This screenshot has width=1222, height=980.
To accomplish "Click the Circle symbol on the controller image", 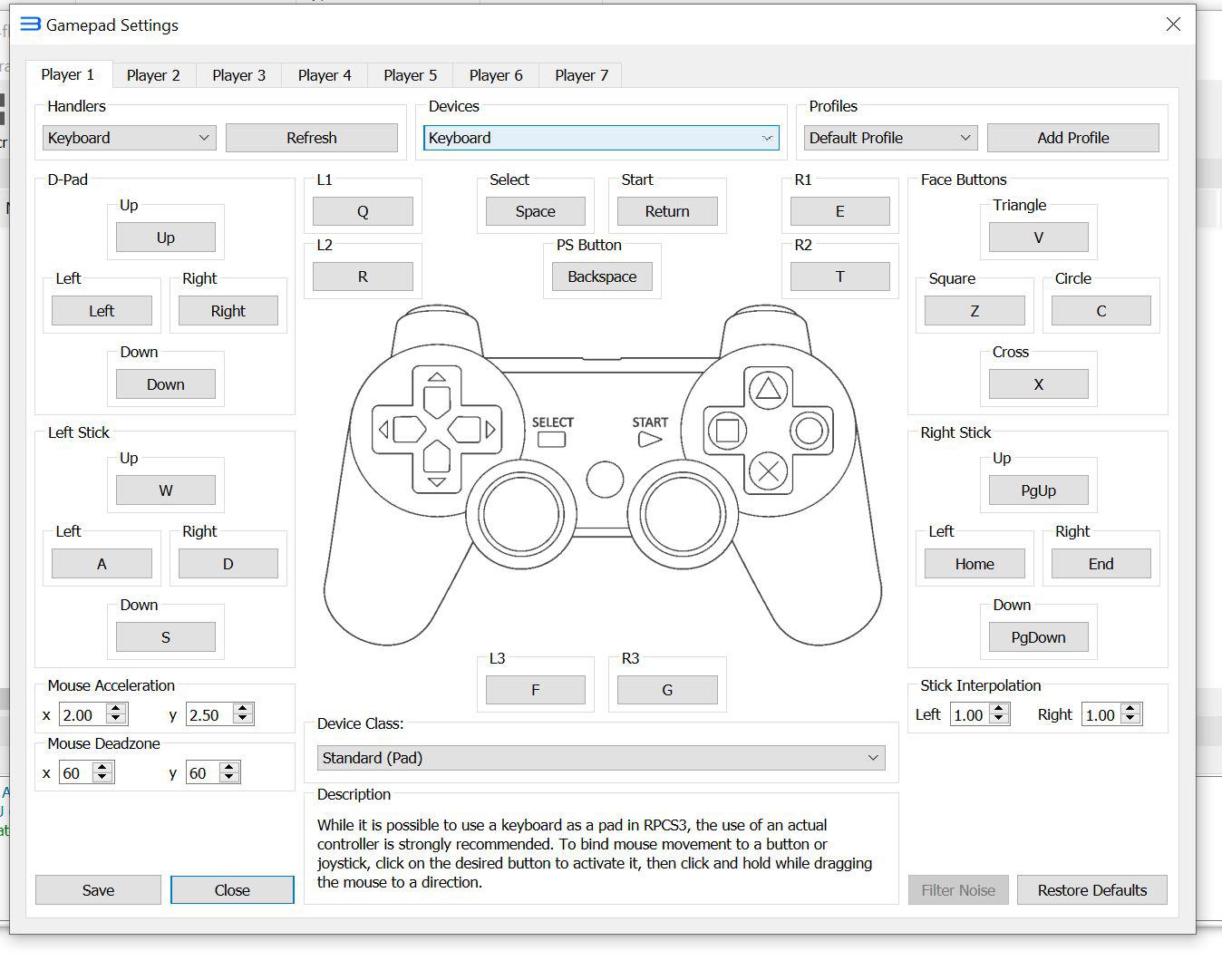I will [810, 431].
